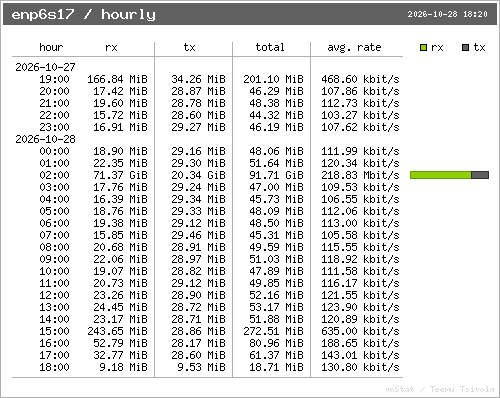The width and height of the screenshot is (500, 398).
Task: Click the 06:00 hour label
Action: 54,223
